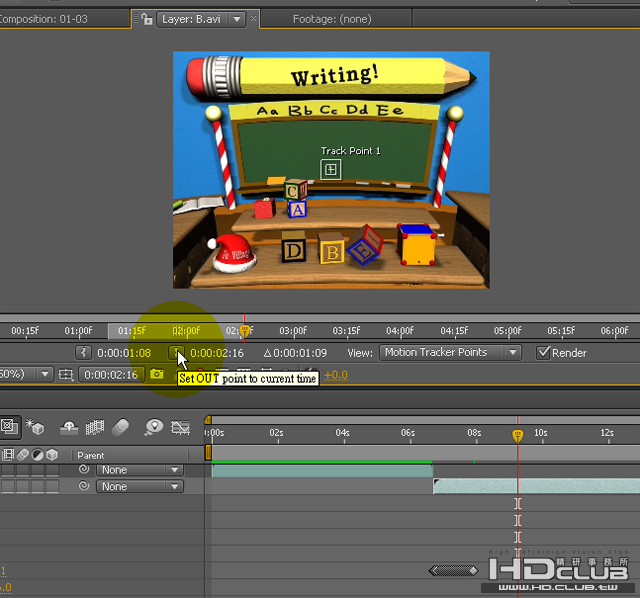Open first layer's Parent None dropdown
The width and height of the screenshot is (640, 598).
[139, 470]
